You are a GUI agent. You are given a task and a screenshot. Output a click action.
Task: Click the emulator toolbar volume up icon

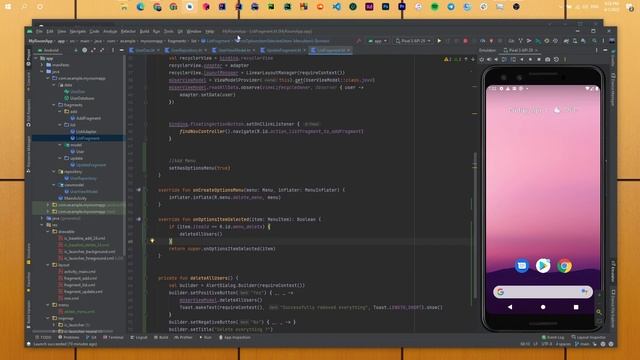(x=489, y=59)
